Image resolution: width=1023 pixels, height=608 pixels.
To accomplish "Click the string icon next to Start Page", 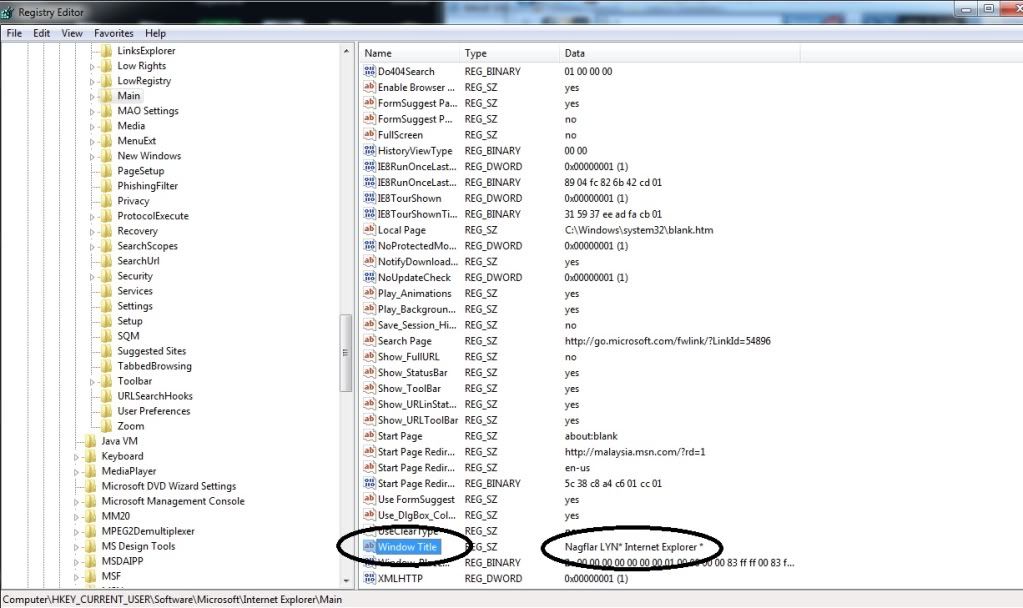I will (x=369, y=436).
